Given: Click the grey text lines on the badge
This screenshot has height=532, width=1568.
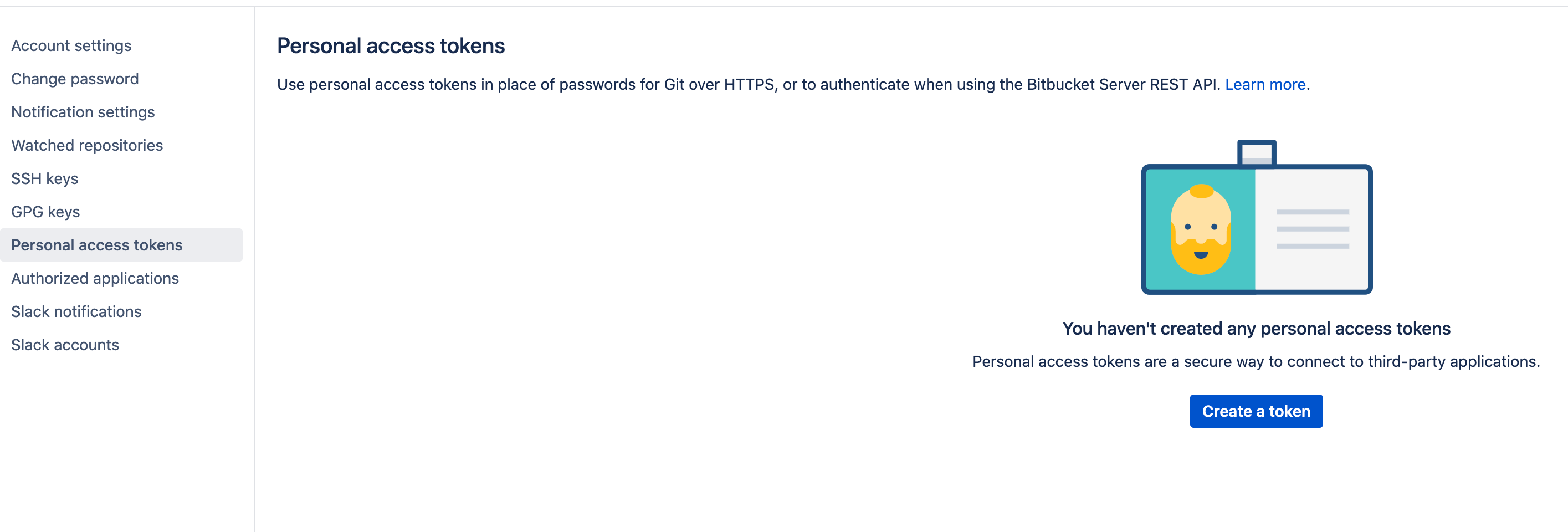Looking at the screenshot, I should click(1313, 229).
